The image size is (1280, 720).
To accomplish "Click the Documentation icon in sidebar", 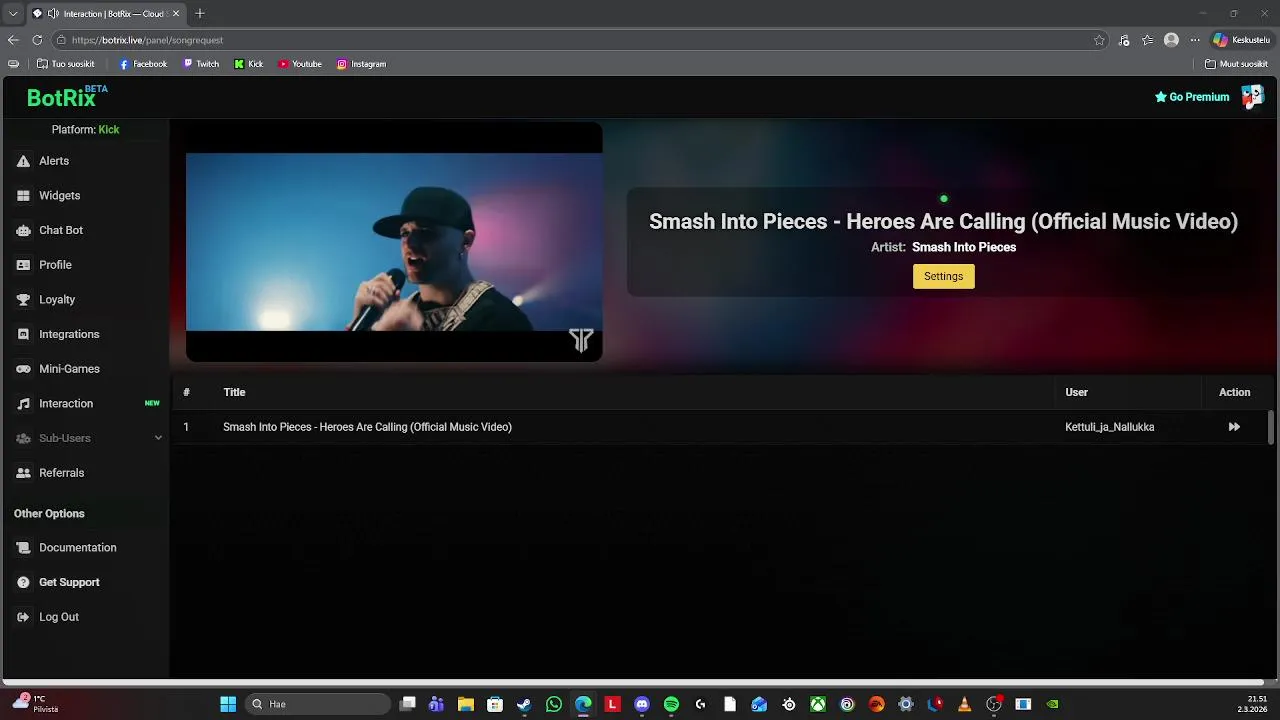I will click(23, 548).
